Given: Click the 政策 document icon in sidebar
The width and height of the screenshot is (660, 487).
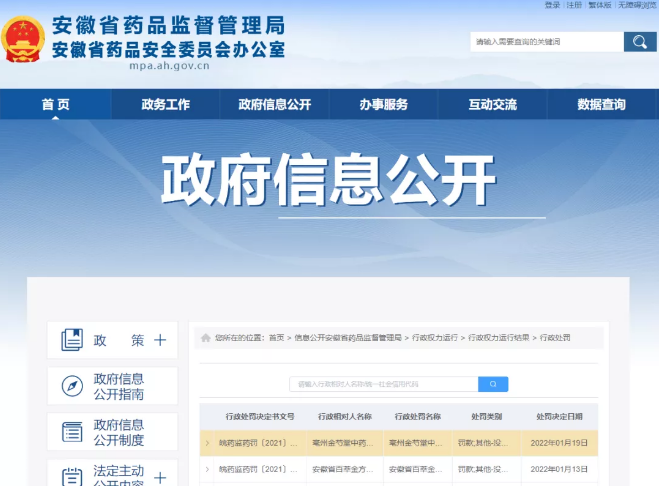Looking at the screenshot, I should click(x=72, y=340).
